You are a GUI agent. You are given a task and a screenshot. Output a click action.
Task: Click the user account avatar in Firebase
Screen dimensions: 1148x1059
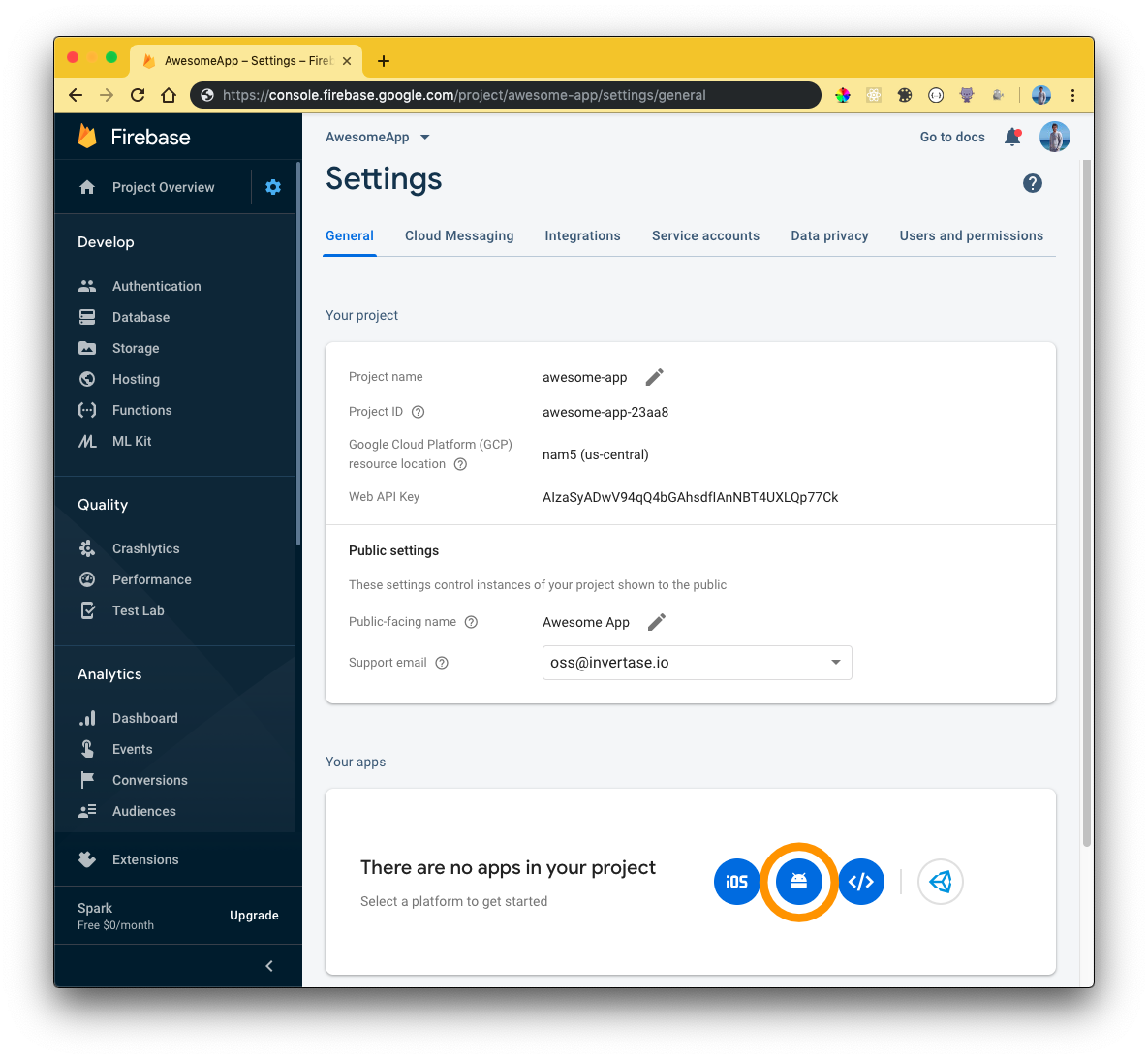1054,137
